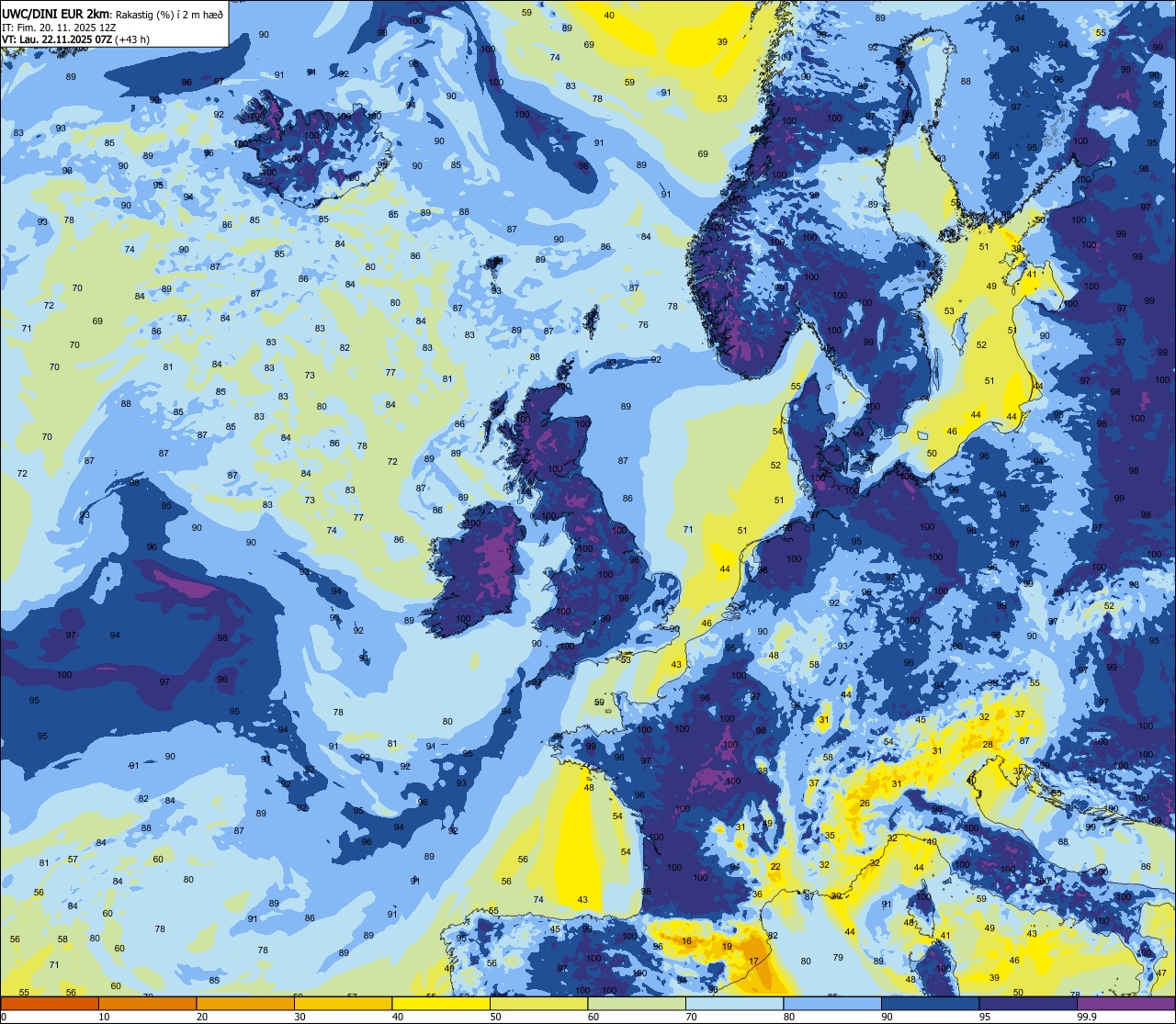Click the humidity value "28" on the map
The width and height of the screenshot is (1176, 1024).
pos(989,744)
